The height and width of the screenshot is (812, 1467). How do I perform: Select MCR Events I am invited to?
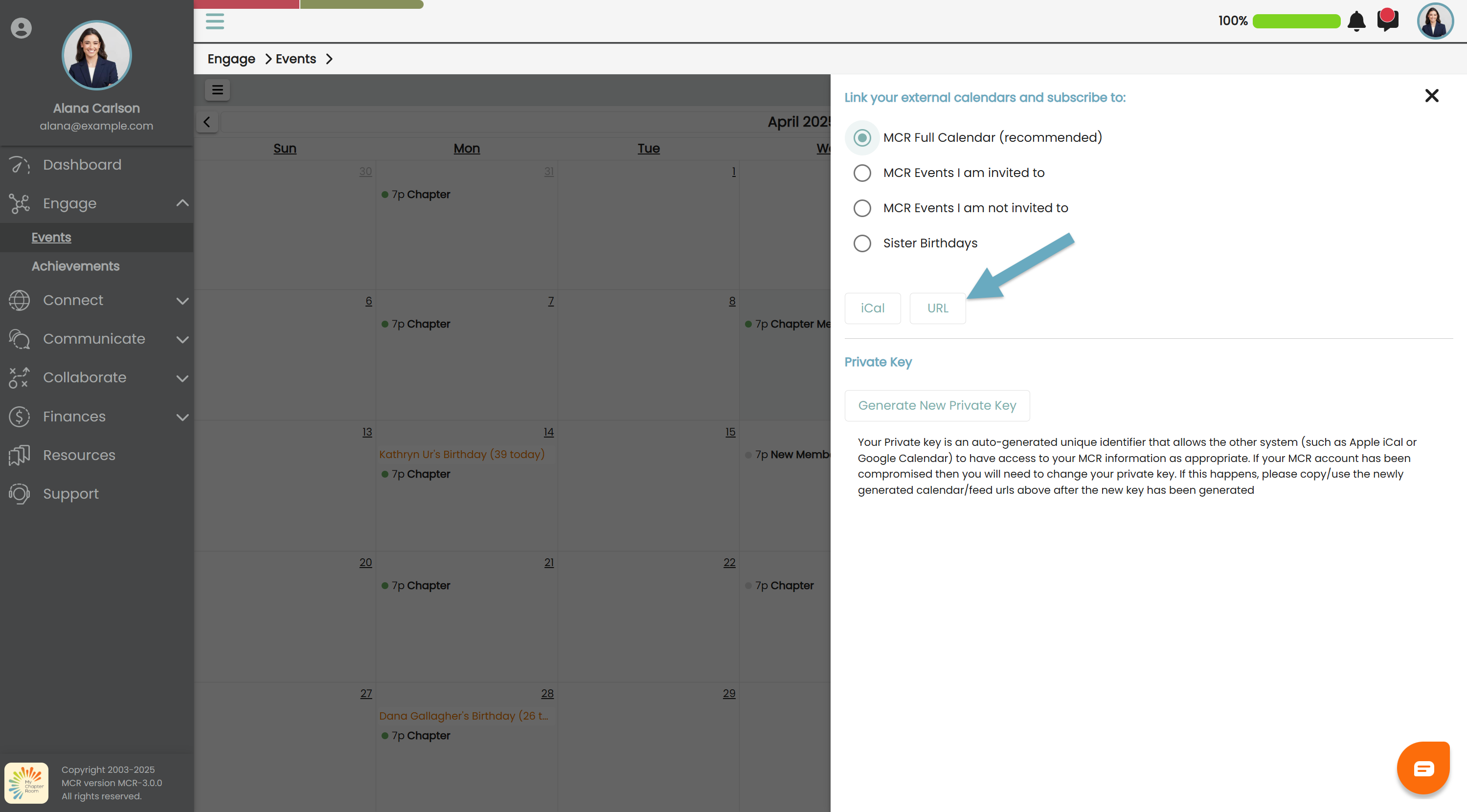coord(862,173)
